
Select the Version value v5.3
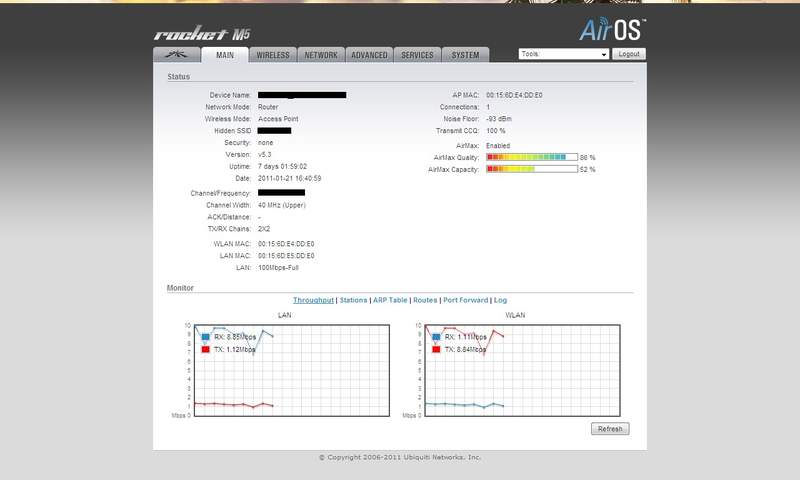click(x=265, y=155)
